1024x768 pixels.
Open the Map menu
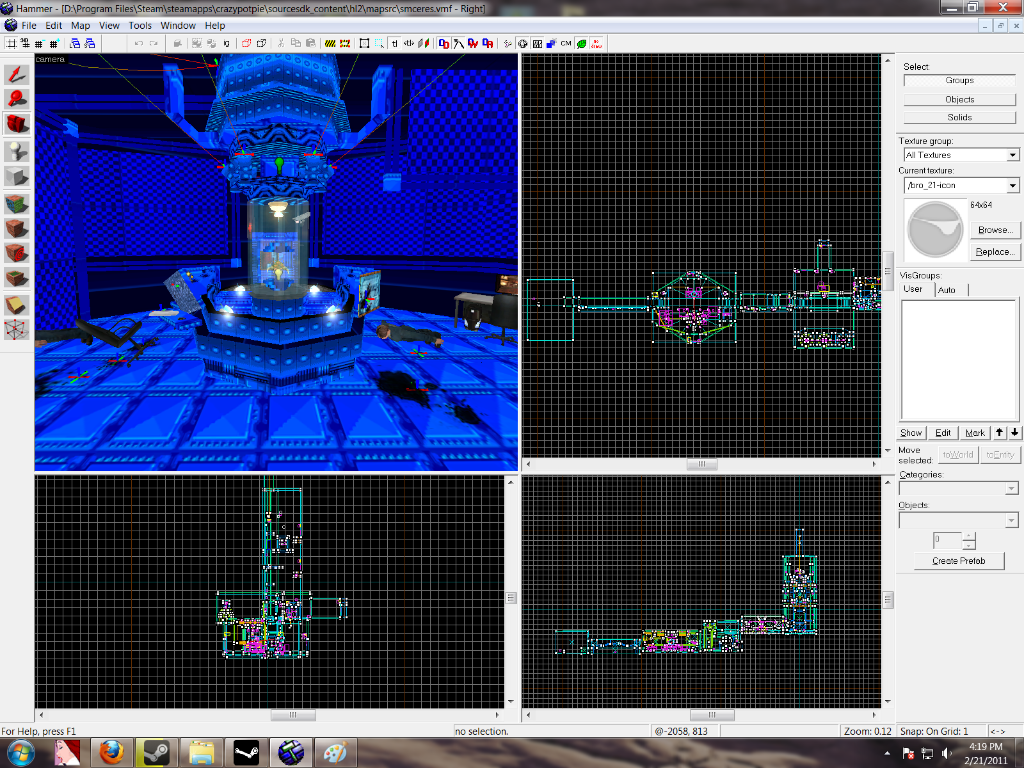(x=80, y=25)
